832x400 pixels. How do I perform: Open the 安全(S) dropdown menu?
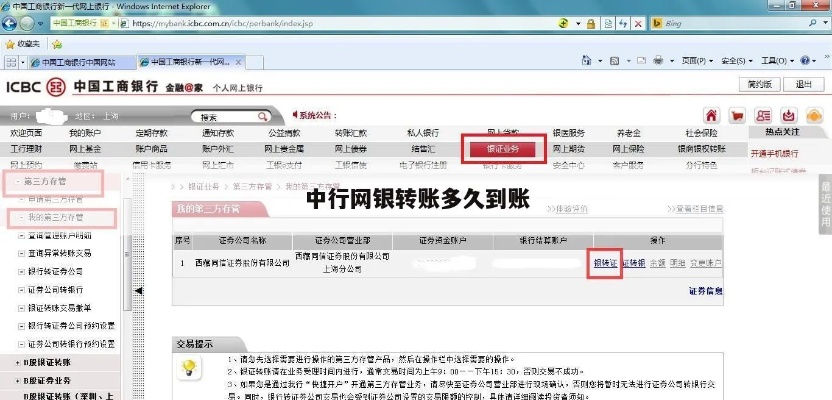coord(737,61)
